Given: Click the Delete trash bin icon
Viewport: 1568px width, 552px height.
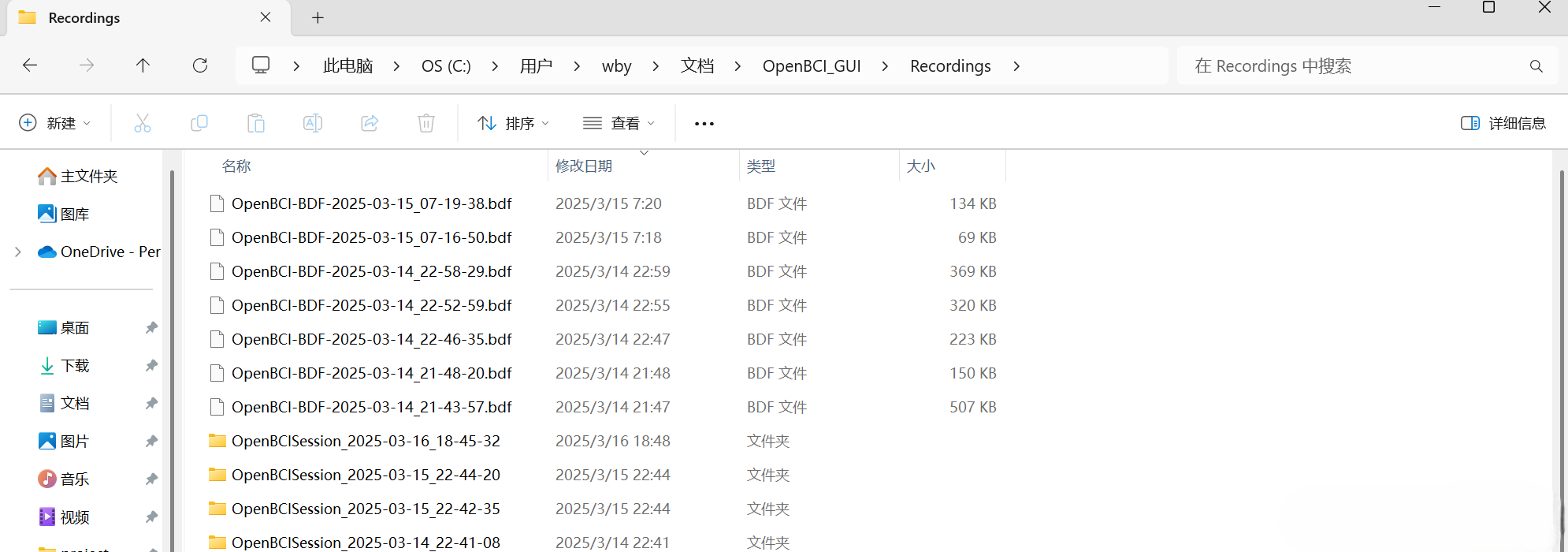Looking at the screenshot, I should click(x=426, y=123).
